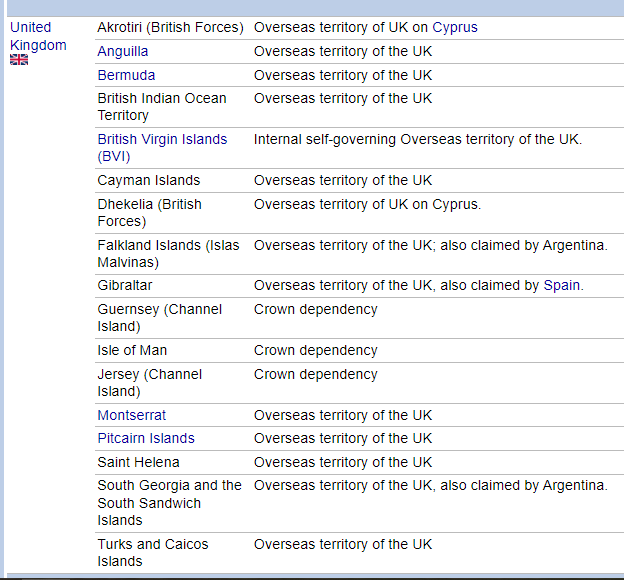The height and width of the screenshot is (580, 624).
Task: Select the Cayman Islands table cell
Action: pyautogui.click(x=148, y=180)
